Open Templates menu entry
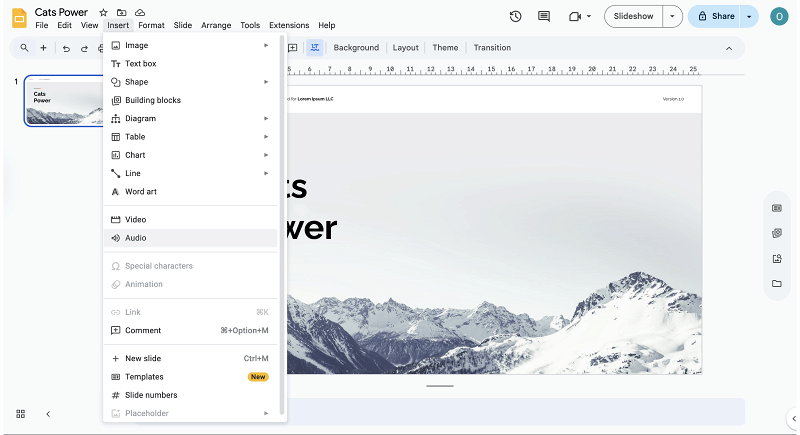The height and width of the screenshot is (435, 800). click(190, 377)
